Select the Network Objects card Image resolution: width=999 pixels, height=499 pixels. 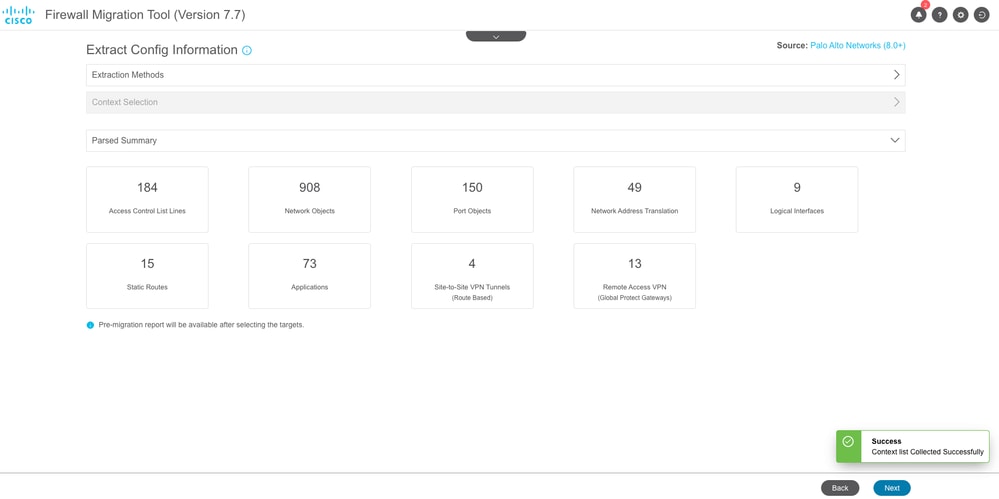tap(310, 199)
